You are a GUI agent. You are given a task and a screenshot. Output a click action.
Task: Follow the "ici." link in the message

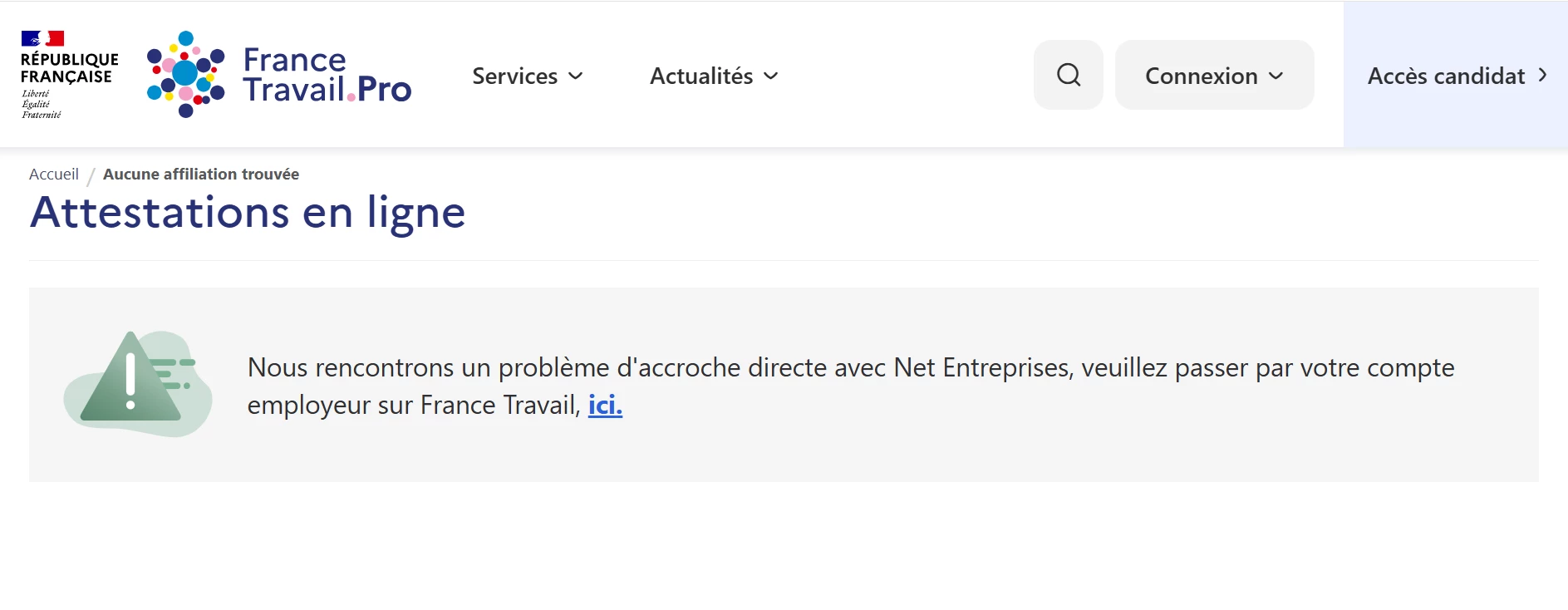point(605,405)
